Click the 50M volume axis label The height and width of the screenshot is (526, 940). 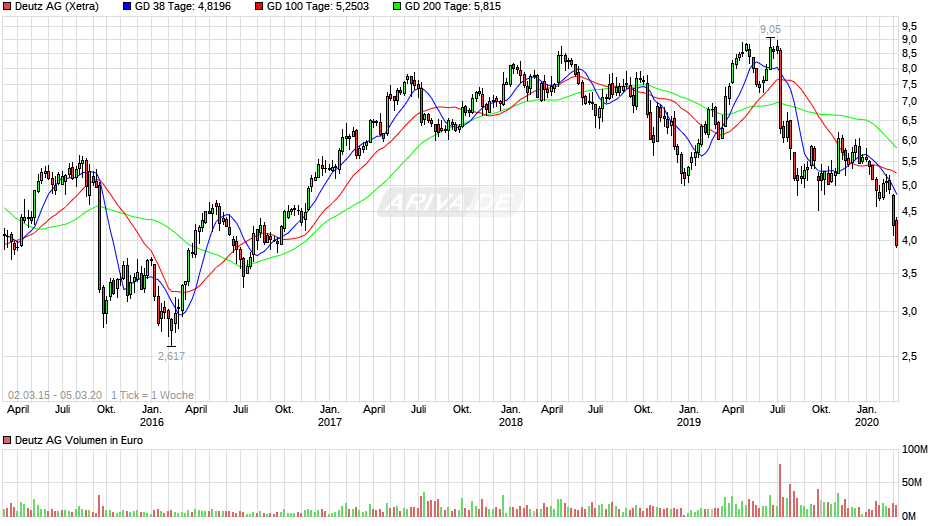[x=912, y=483]
